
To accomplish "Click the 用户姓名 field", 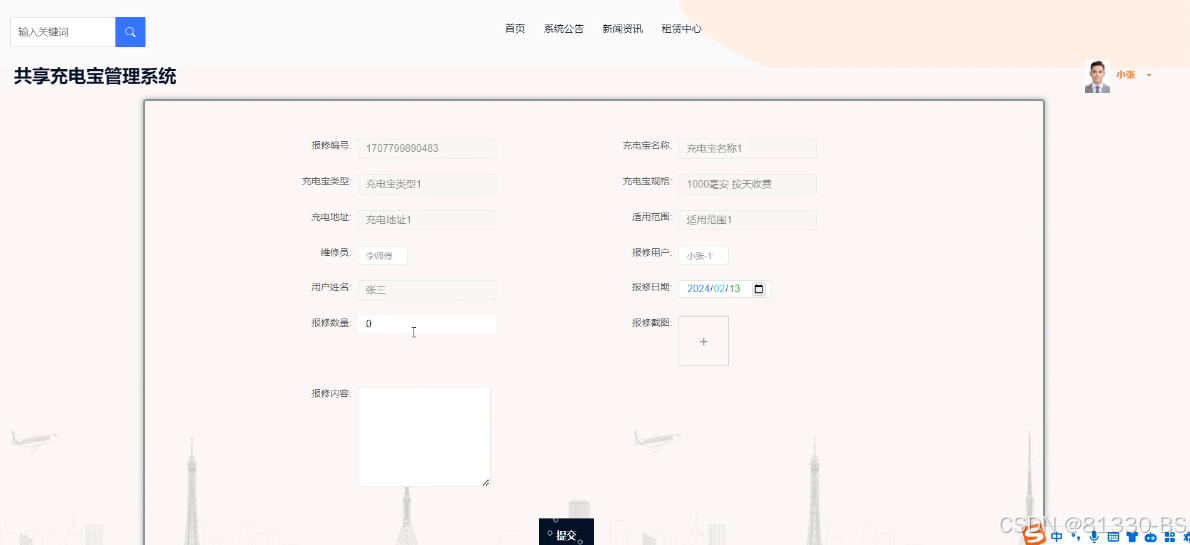I will click(x=427, y=290).
